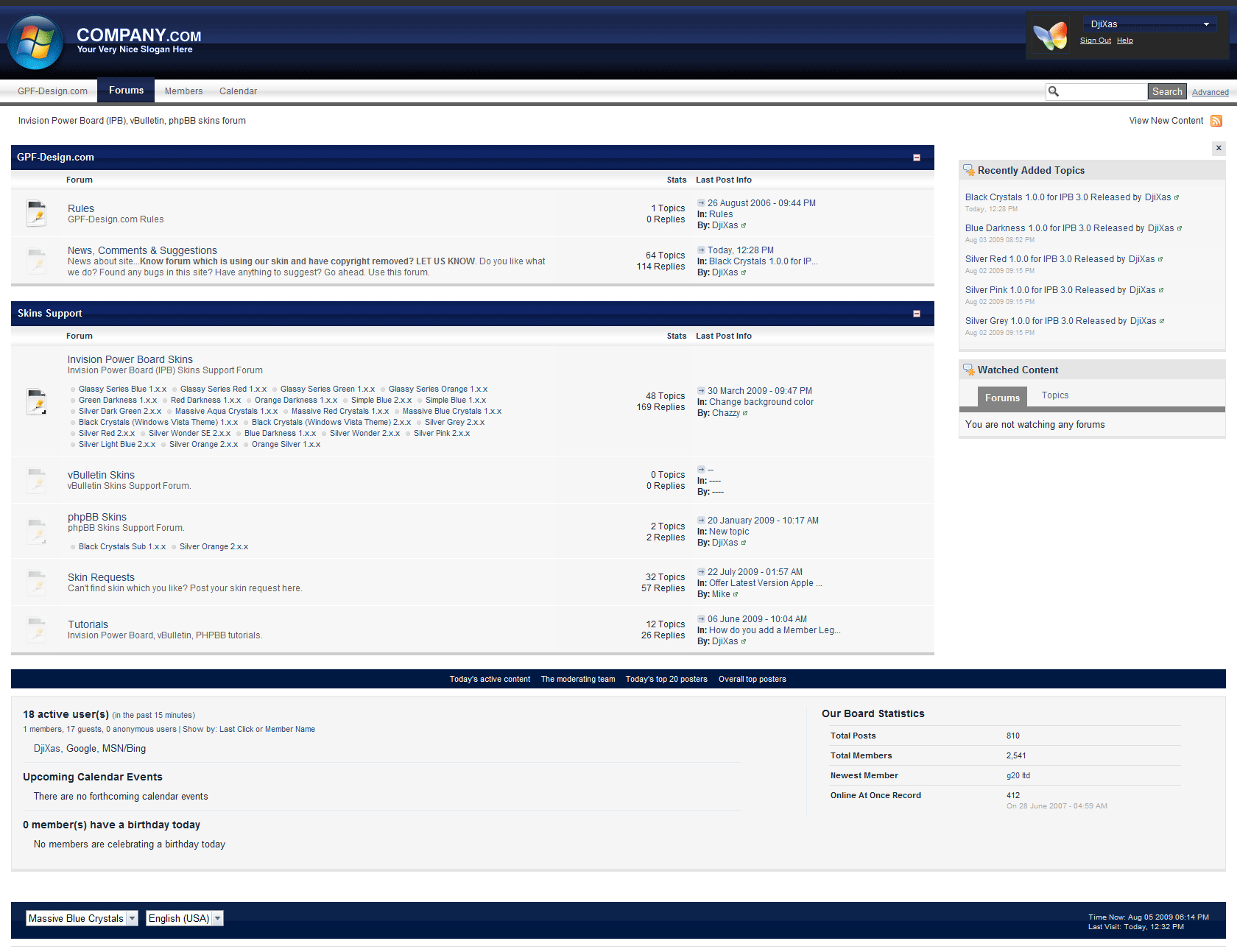Click View New Content link
Image resolution: width=1237 pixels, height=952 pixels.
click(1166, 121)
